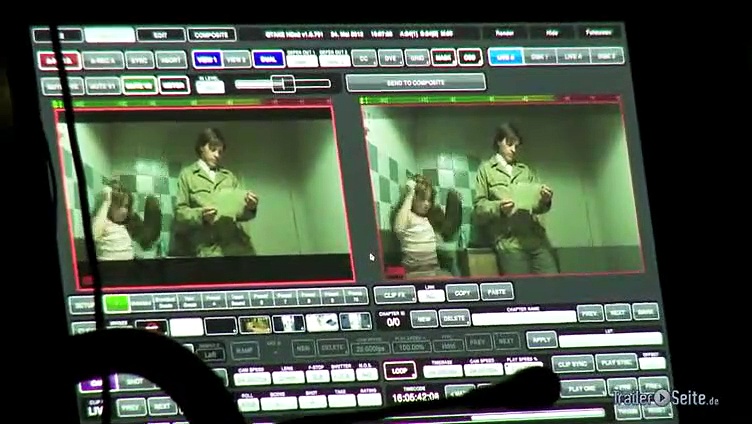The width and height of the screenshot is (752, 424).
Task: Toggle the MASK overlay
Action: [443, 57]
